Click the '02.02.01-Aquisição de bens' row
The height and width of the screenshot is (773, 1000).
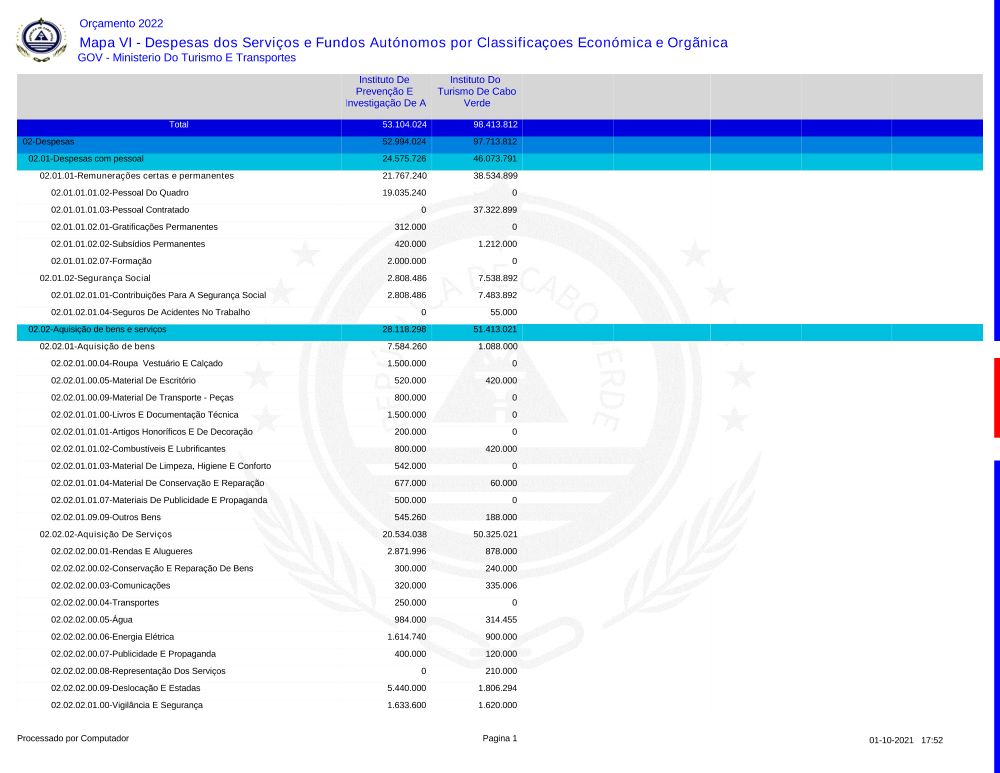[x=97, y=346]
